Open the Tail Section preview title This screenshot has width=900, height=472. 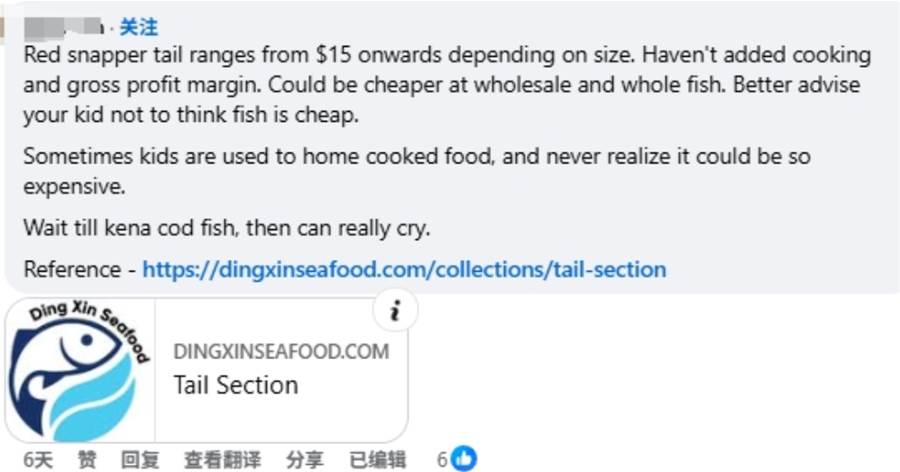coord(236,385)
